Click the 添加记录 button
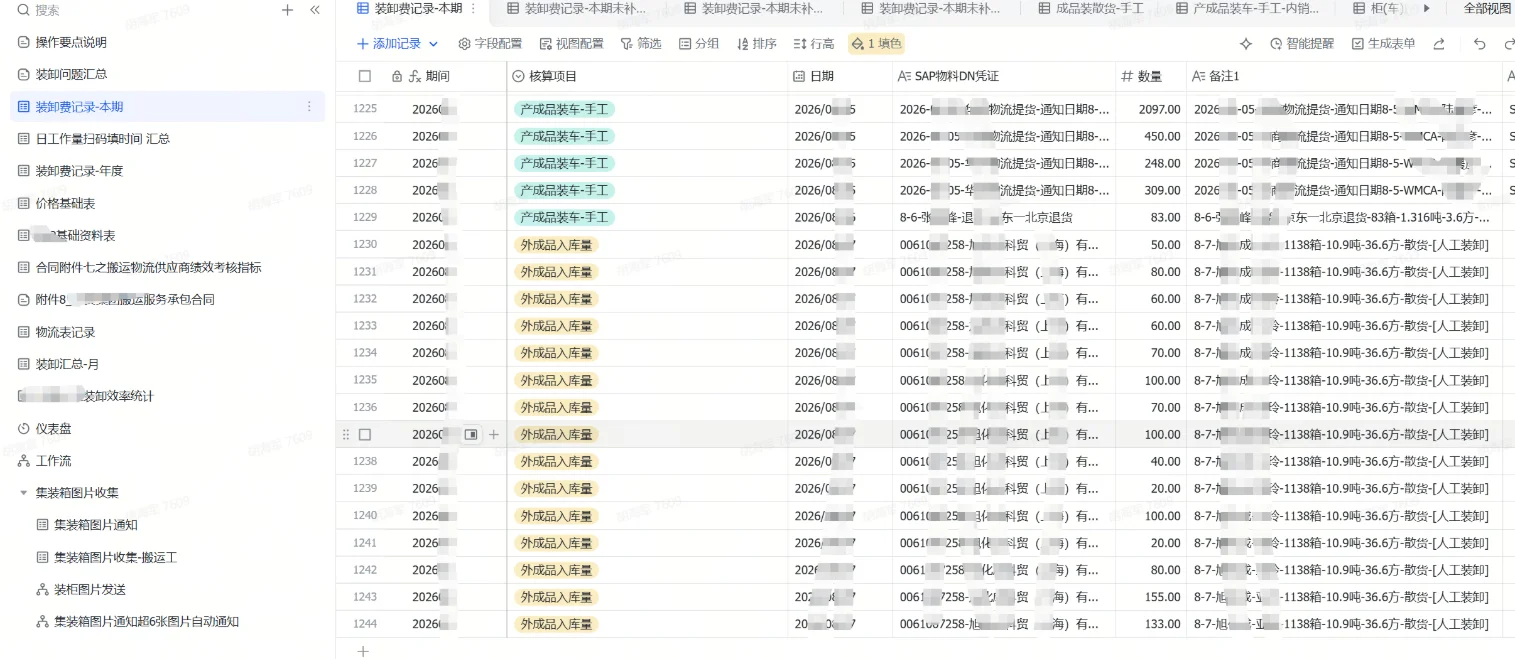The image size is (1515, 659). [389, 44]
